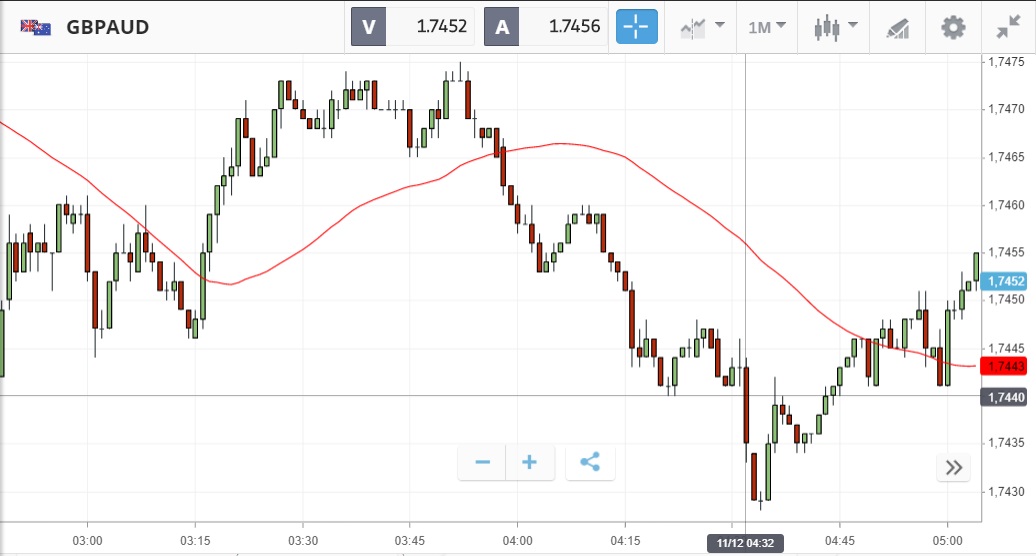The height and width of the screenshot is (556, 1036).
Task: Open chart settings gear
Action: [954, 27]
